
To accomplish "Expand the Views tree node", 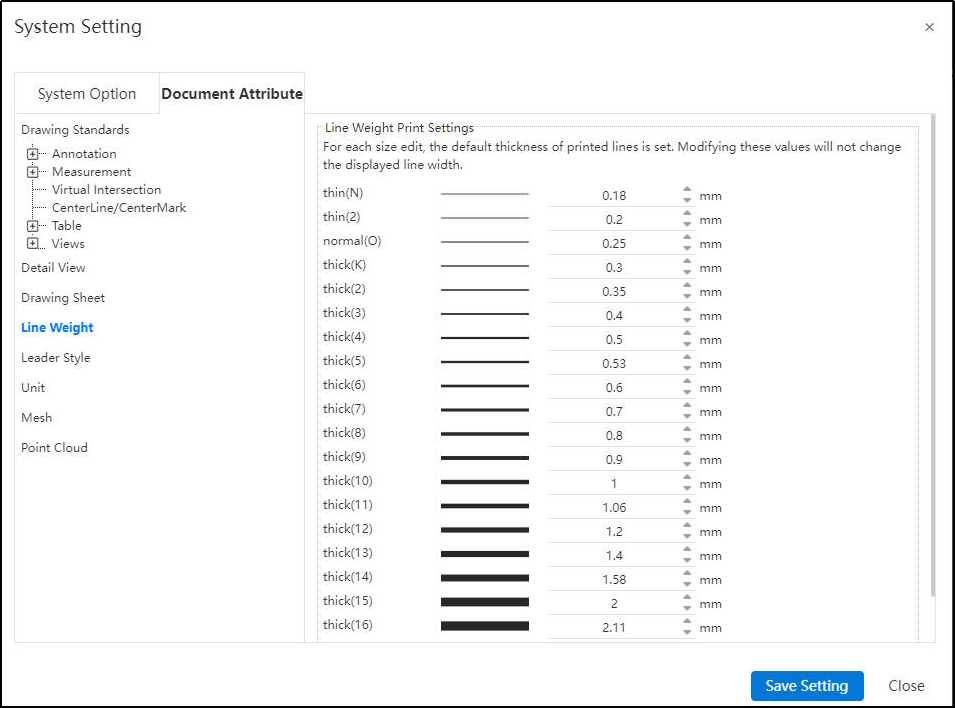I will click(33, 244).
